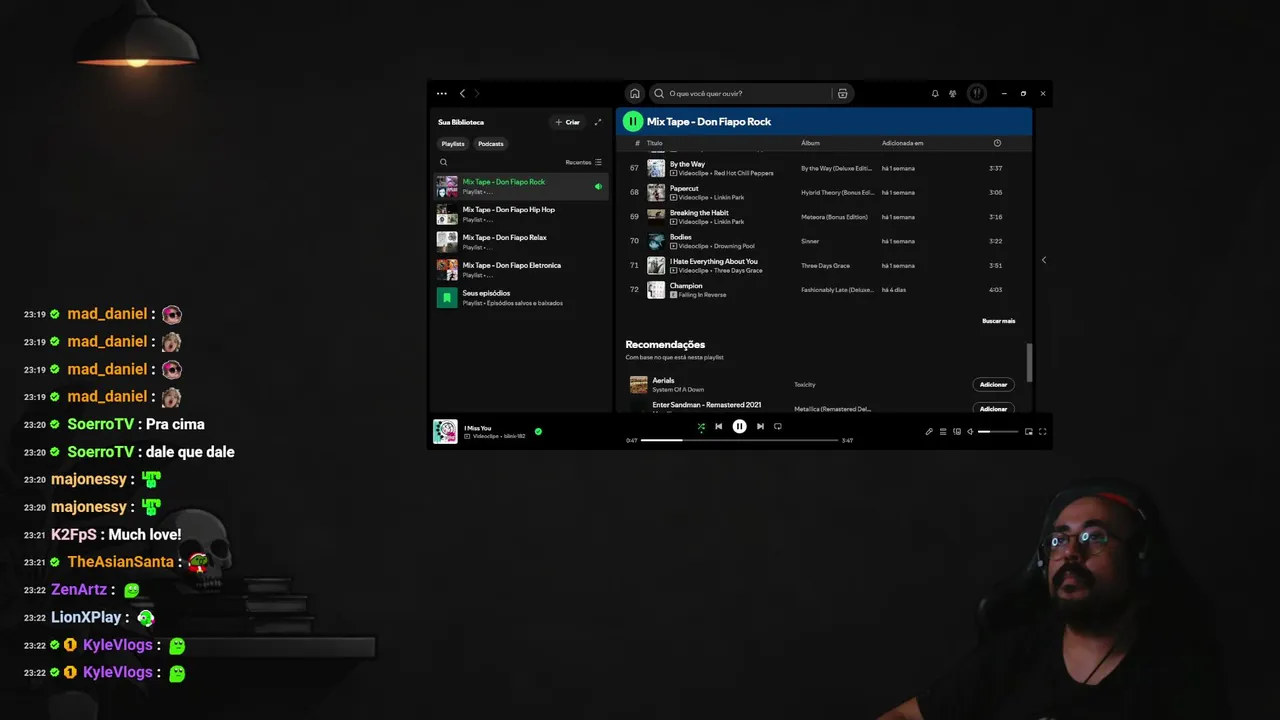
Task: Open the play queue icon
Action: click(x=943, y=431)
